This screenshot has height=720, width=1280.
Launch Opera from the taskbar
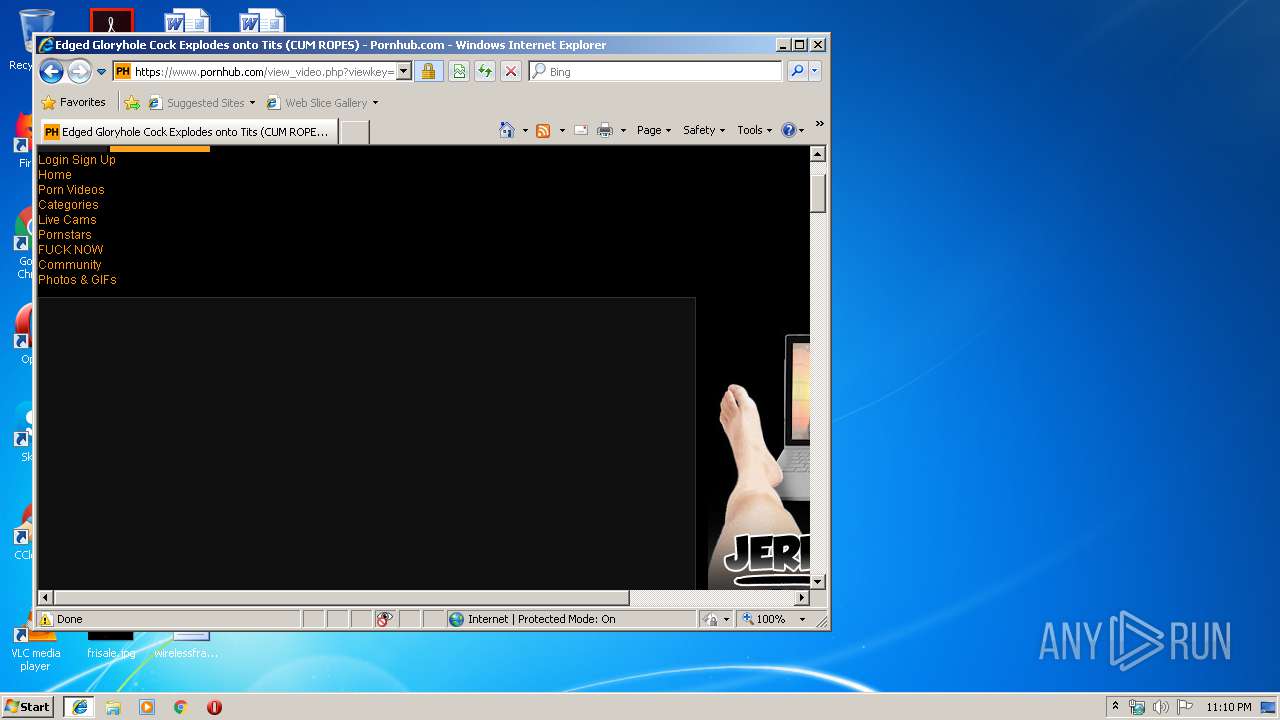pyautogui.click(x=214, y=707)
